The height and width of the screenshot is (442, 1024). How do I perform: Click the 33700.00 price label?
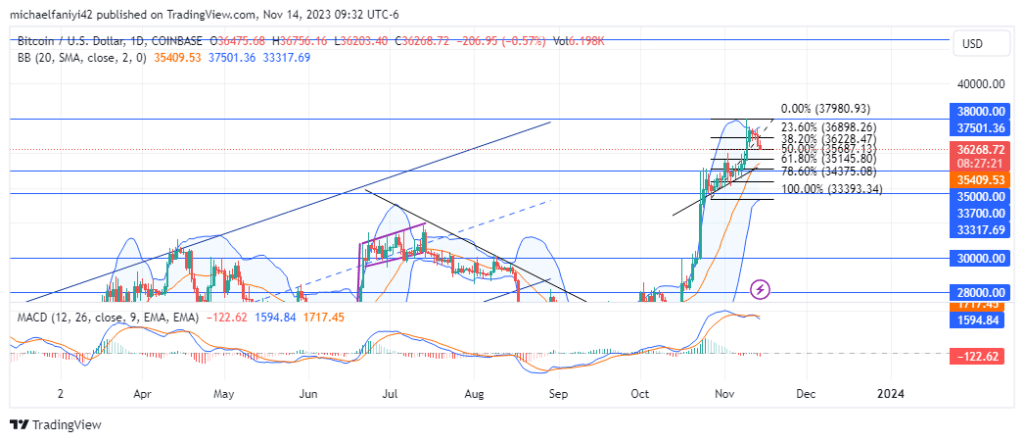coord(979,213)
